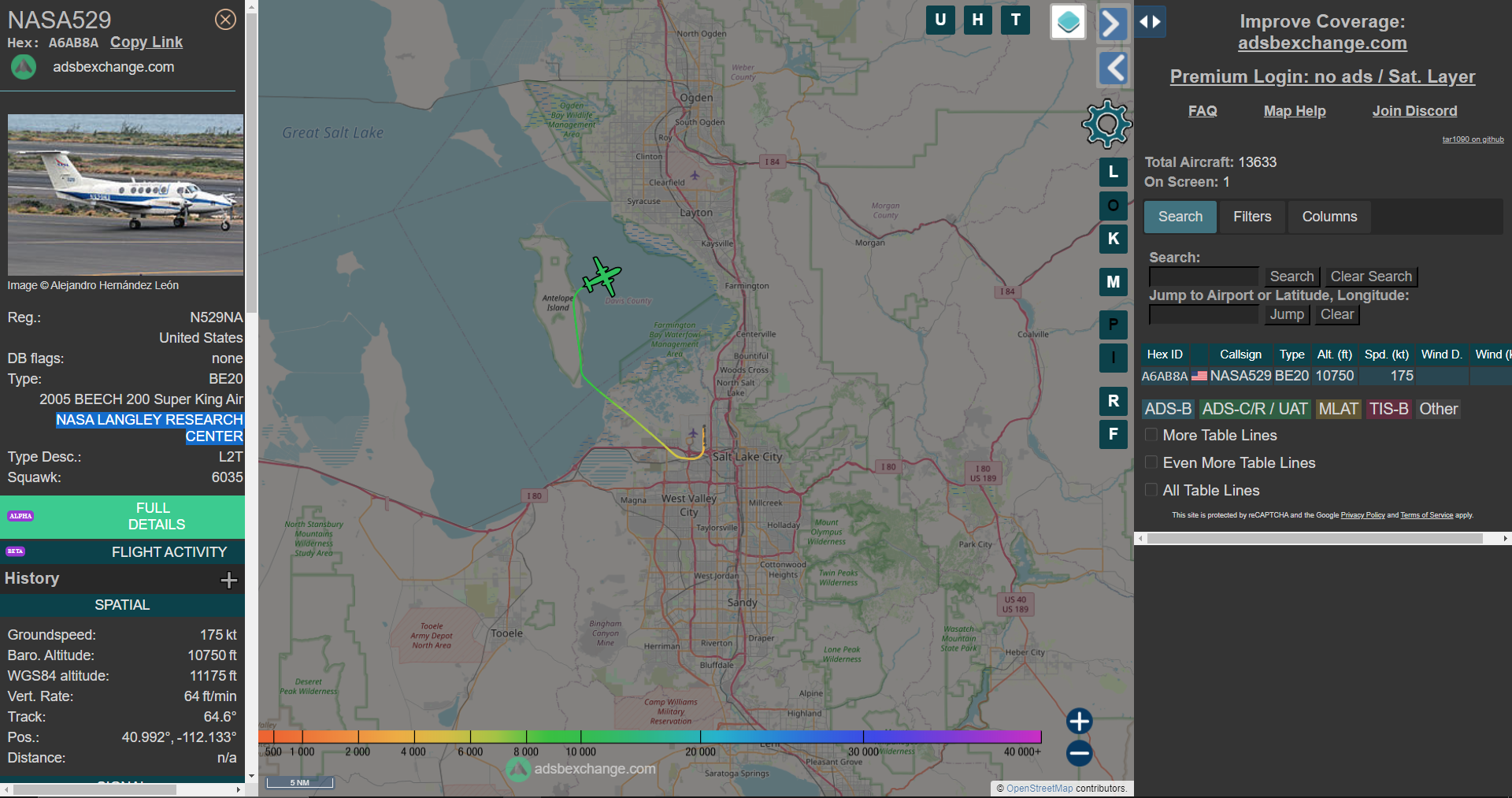Open Premium Login link

[1322, 76]
